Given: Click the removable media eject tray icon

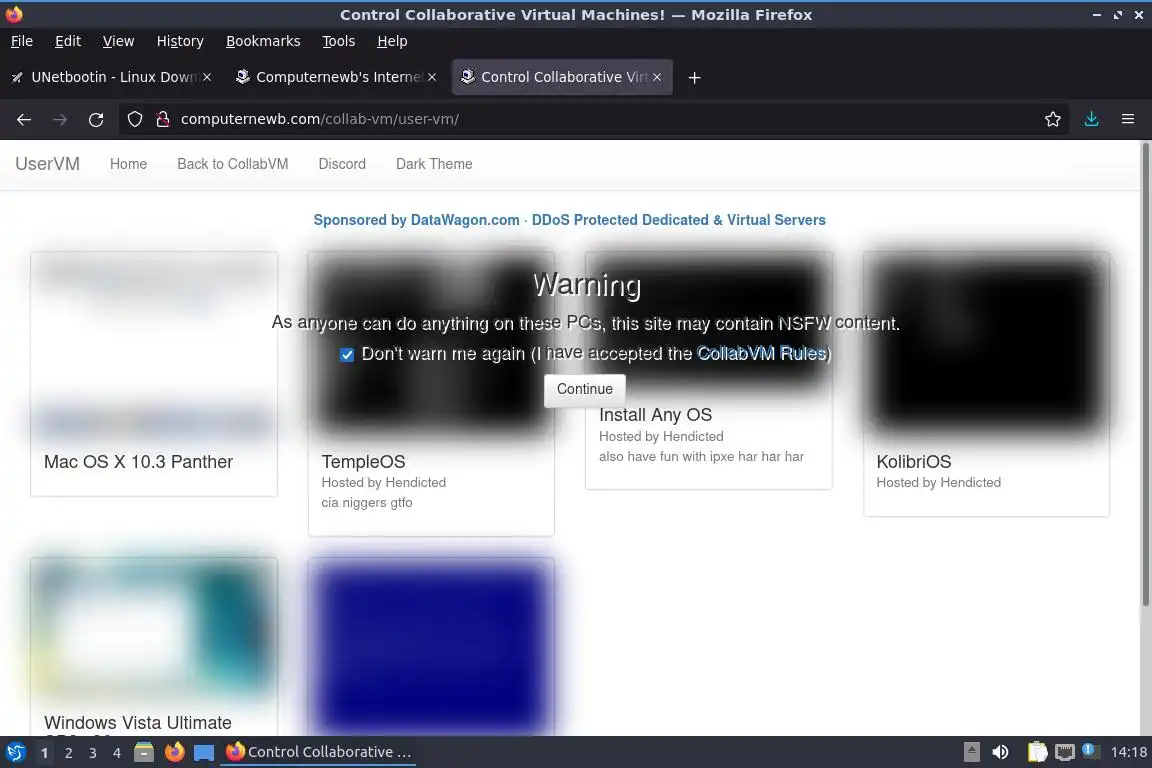Looking at the screenshot, I should click(971, 752).
